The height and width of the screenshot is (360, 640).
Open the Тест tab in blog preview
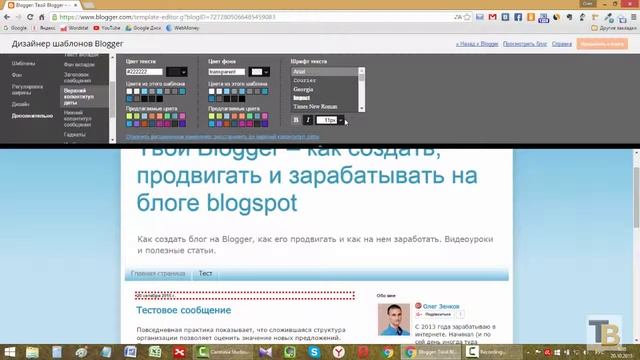[205, 273]
